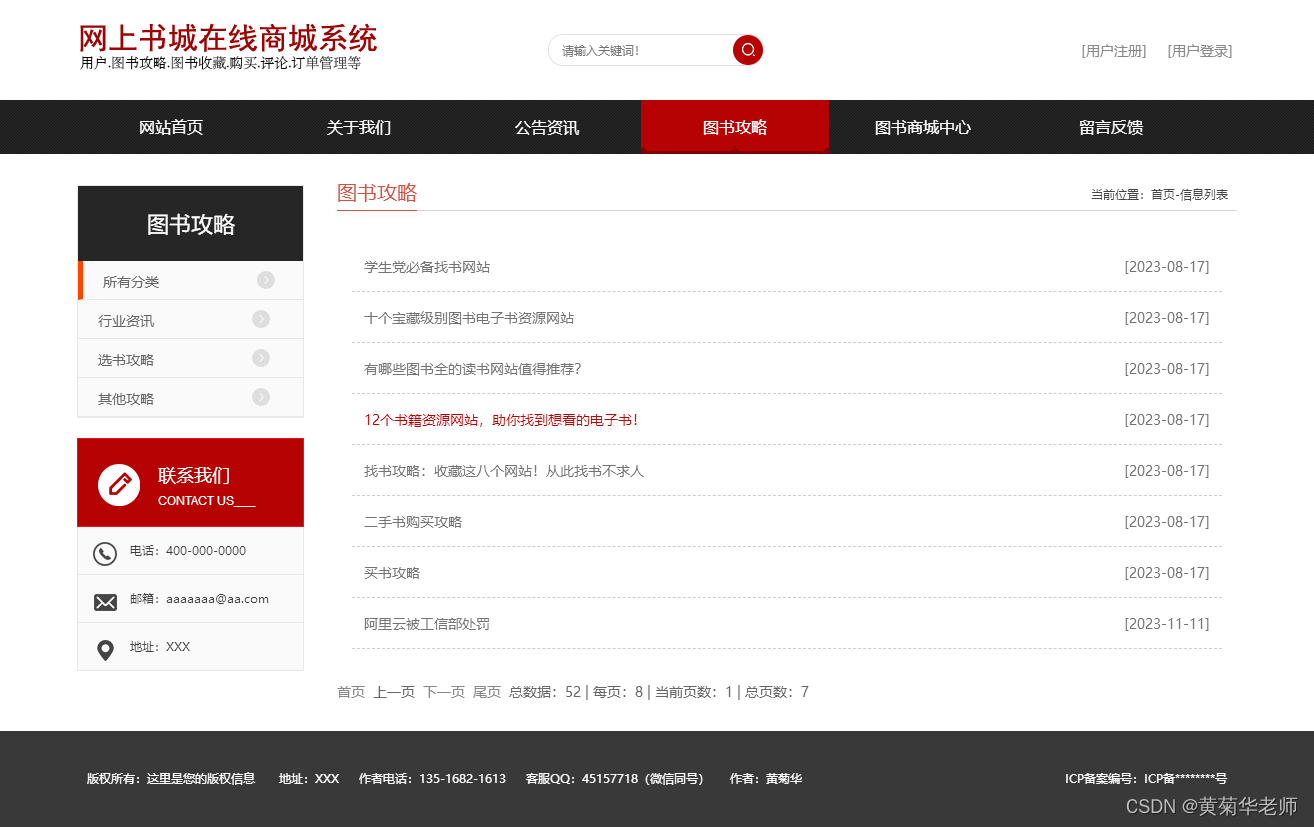Click the location pin icon beside 地址
This screenshot has width=1314, height=827.
(x=106, y=647)
